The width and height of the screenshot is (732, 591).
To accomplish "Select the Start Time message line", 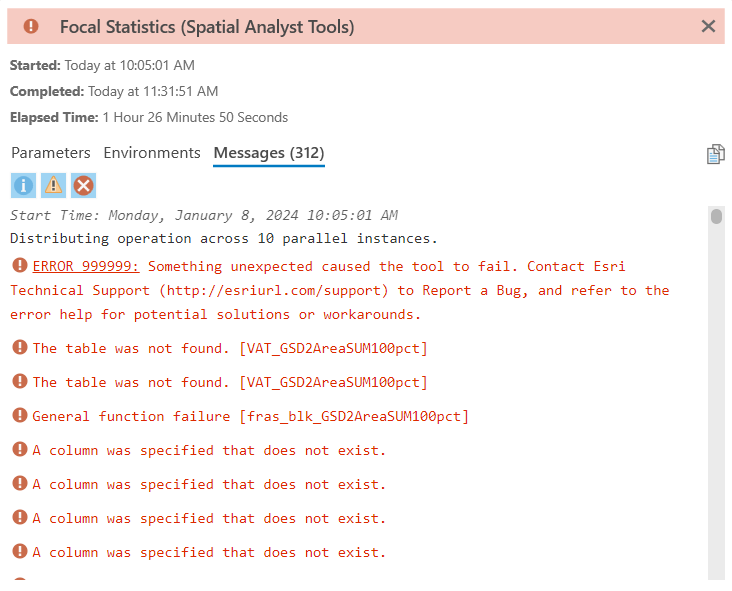I will point(204,215).
